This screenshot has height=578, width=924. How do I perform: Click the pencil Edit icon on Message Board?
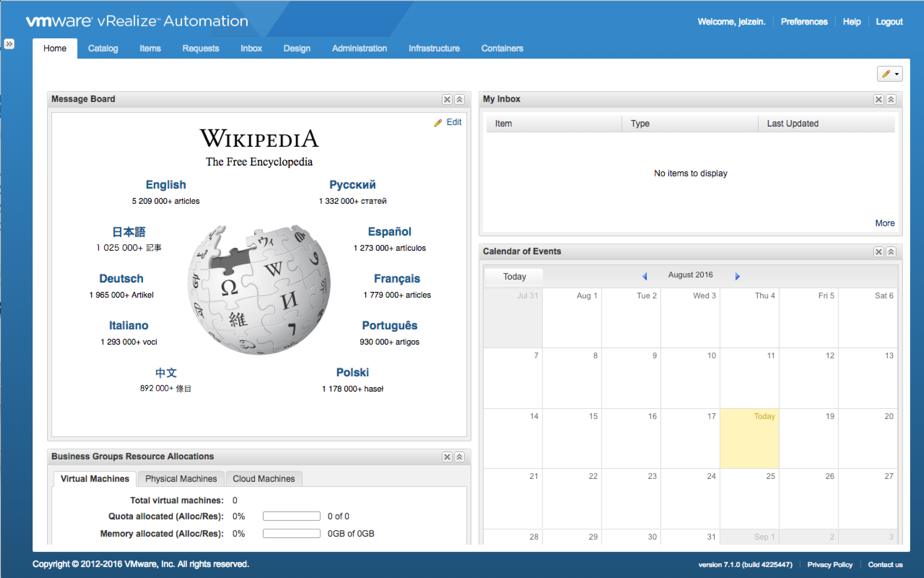438,123
